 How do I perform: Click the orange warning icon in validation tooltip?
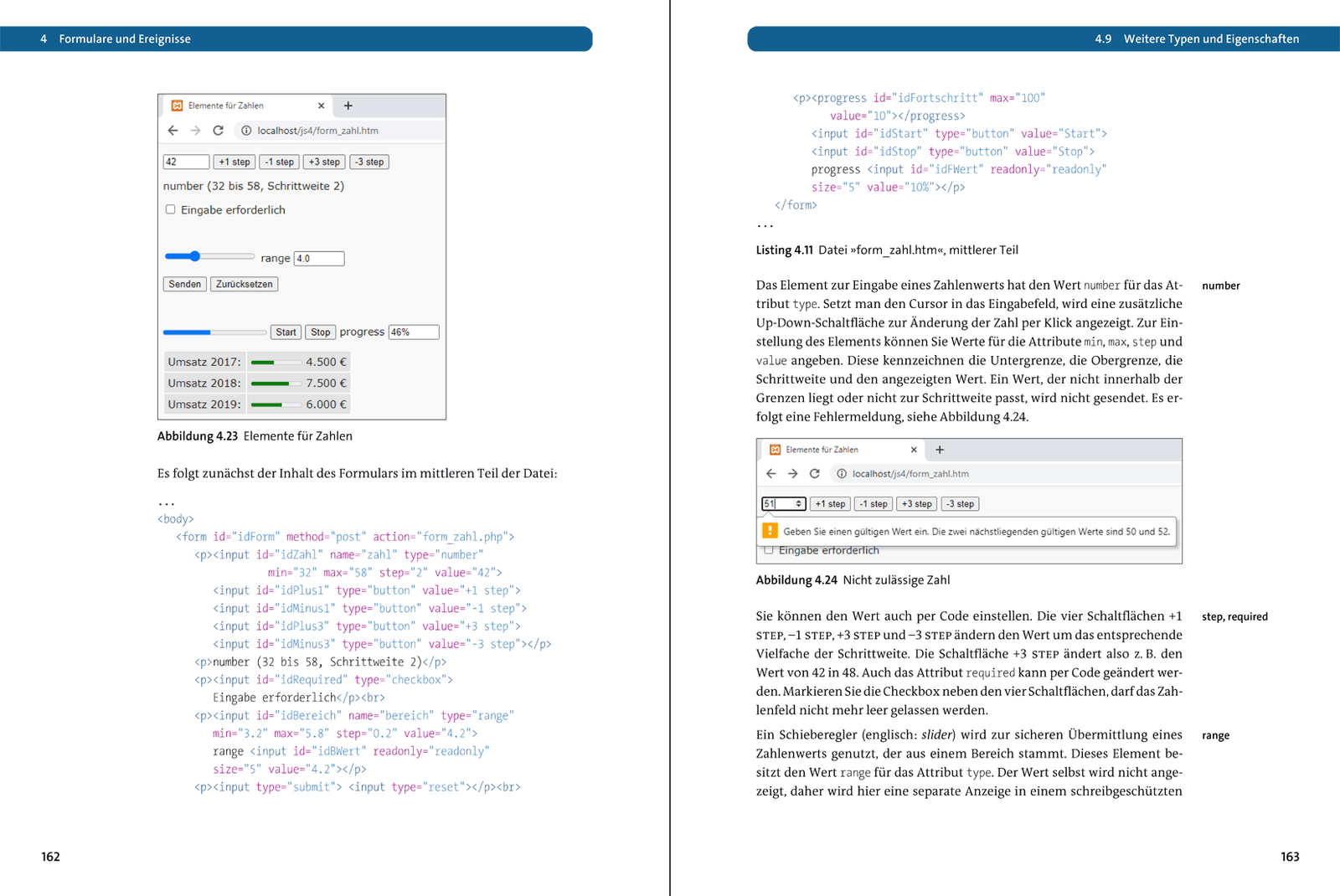coord(770,531)
